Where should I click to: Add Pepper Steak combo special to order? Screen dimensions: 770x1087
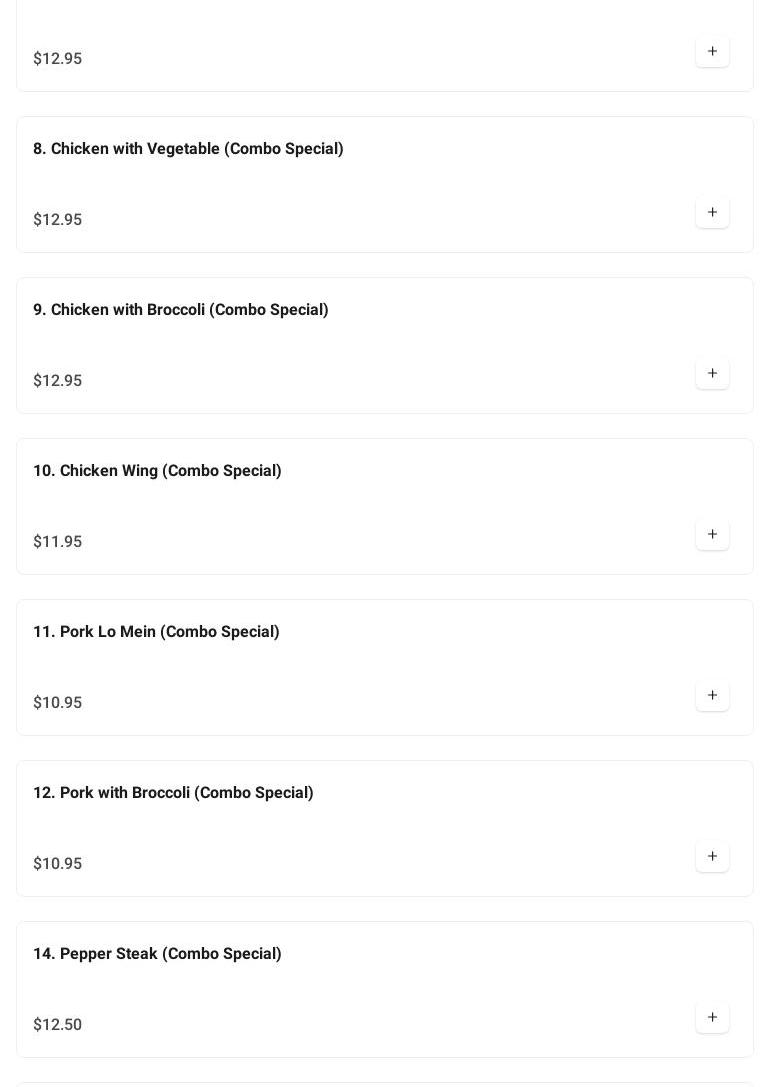[x=712, y=1018]
